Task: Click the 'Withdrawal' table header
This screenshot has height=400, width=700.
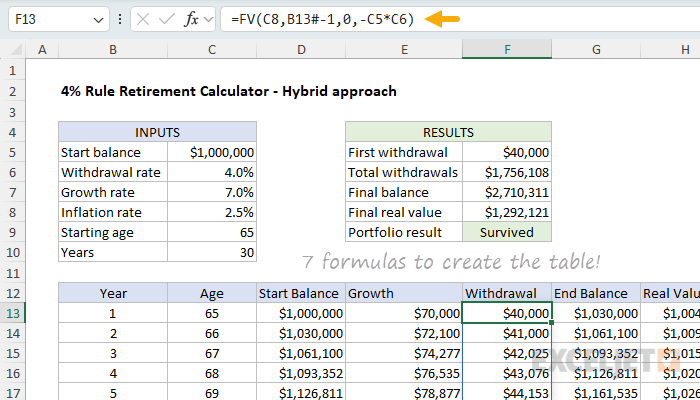Action: tap(507, 293)
